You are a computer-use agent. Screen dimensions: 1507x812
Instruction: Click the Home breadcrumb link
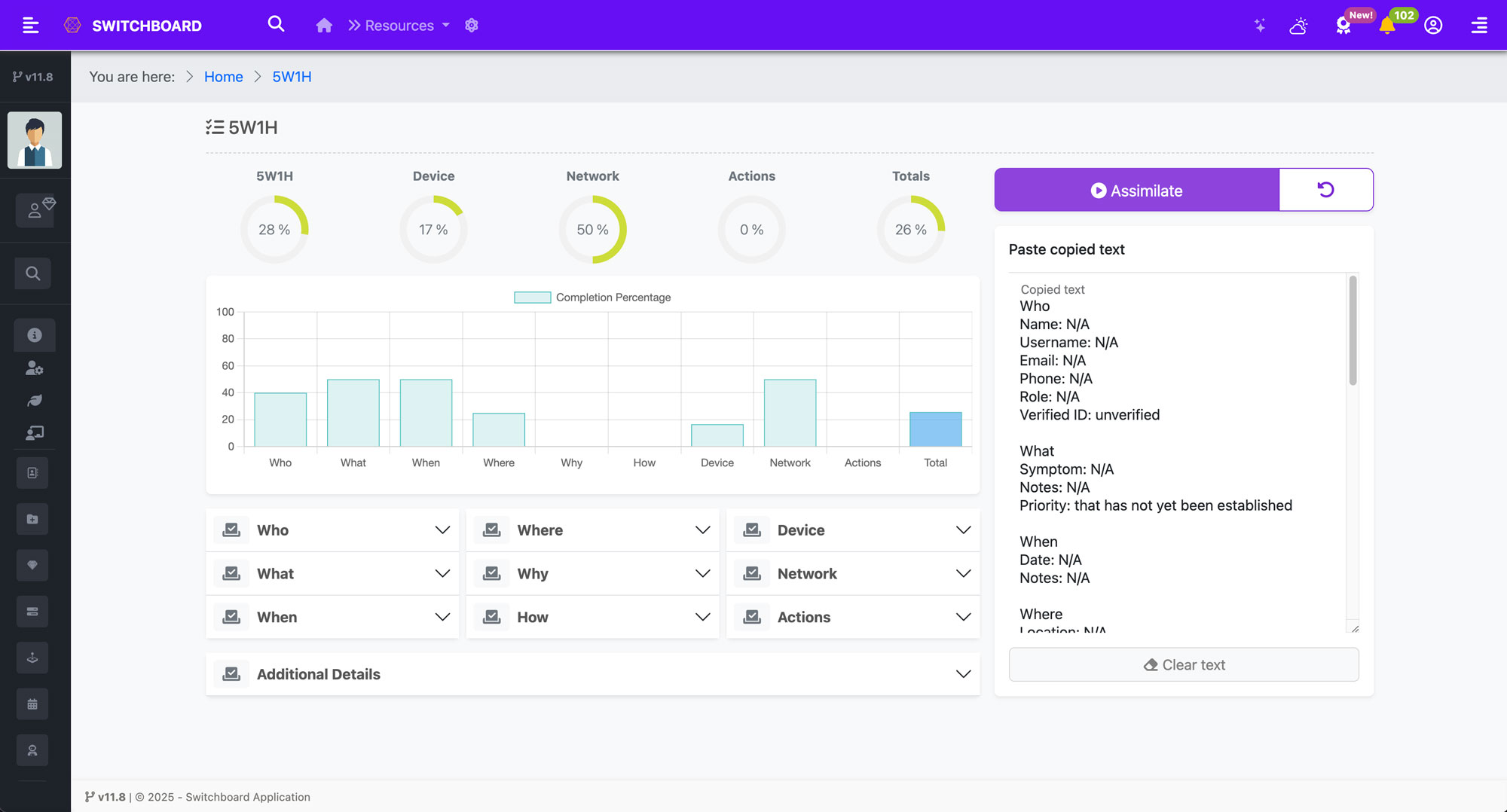pos(223,77)
